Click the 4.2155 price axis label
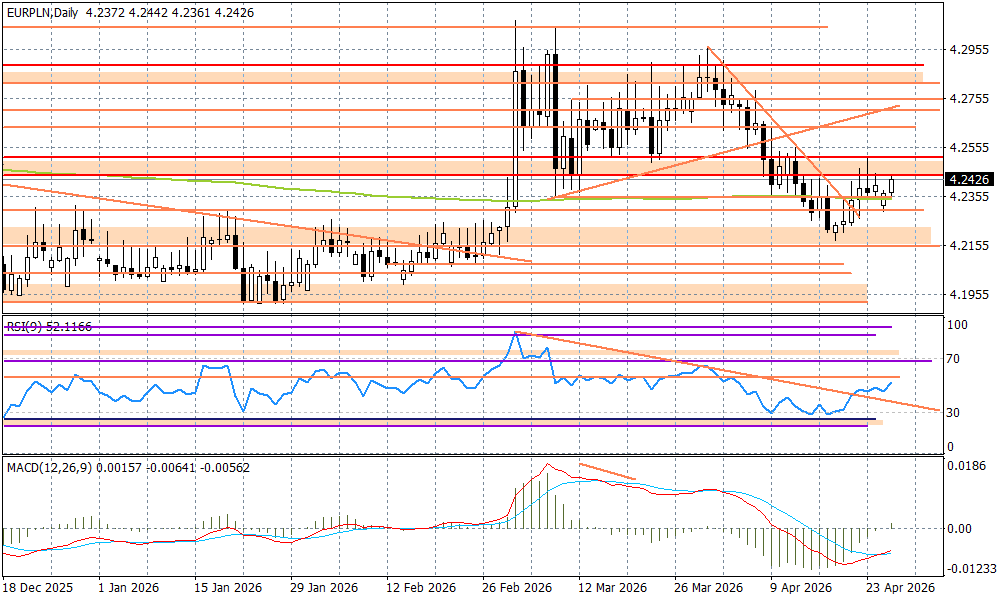Screen dimensions: 1000x600 tap(968, 245)
